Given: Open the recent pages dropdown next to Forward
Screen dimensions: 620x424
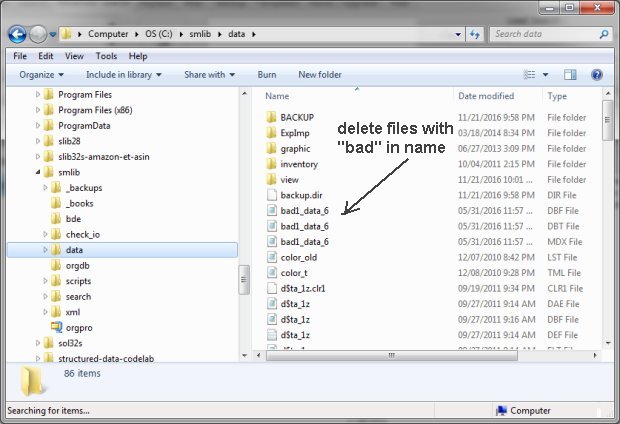Looking at the screenshot, I should 53,34.
